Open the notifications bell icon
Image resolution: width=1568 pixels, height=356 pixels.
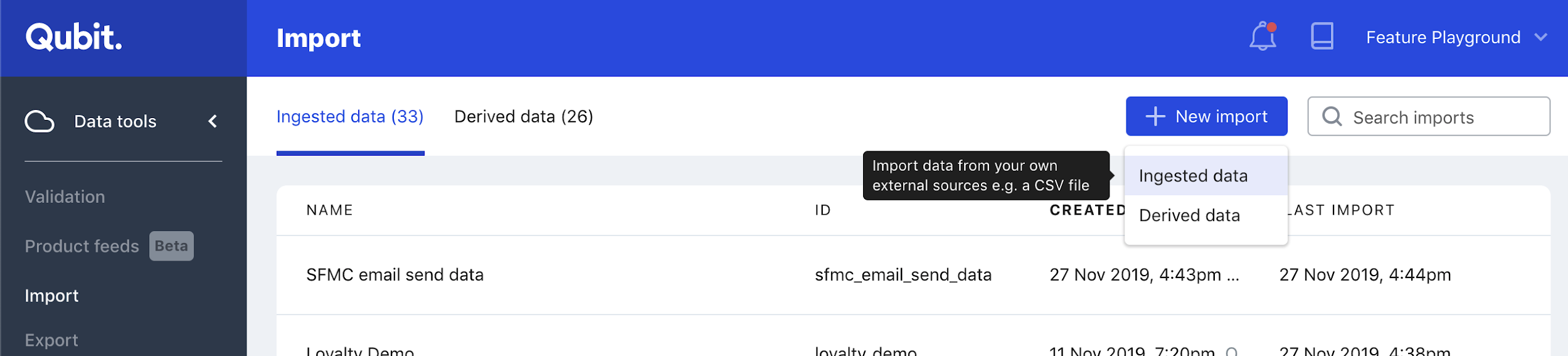1263,36
